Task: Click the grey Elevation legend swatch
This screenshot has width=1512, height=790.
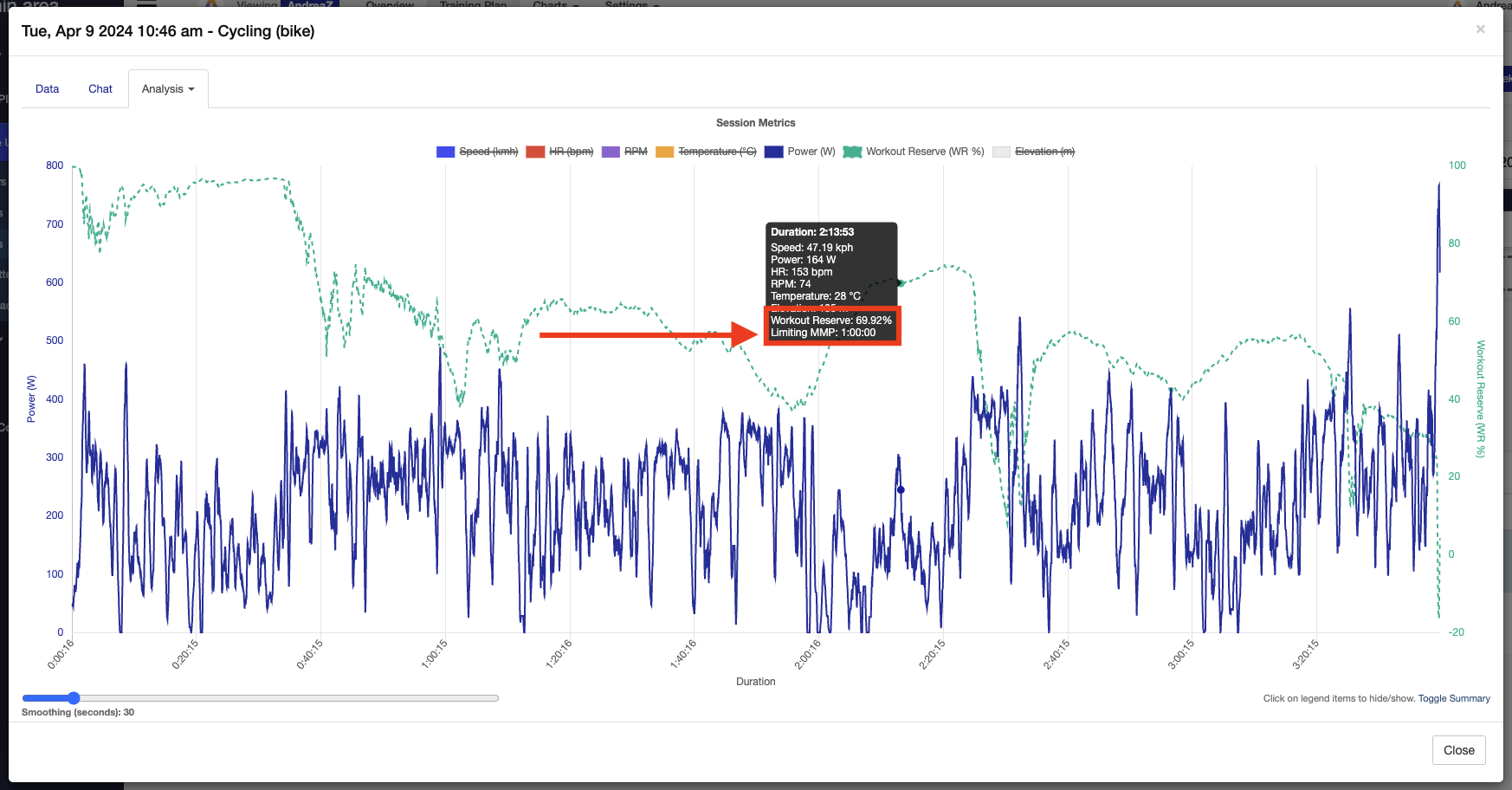Action: coord(1001,152)
